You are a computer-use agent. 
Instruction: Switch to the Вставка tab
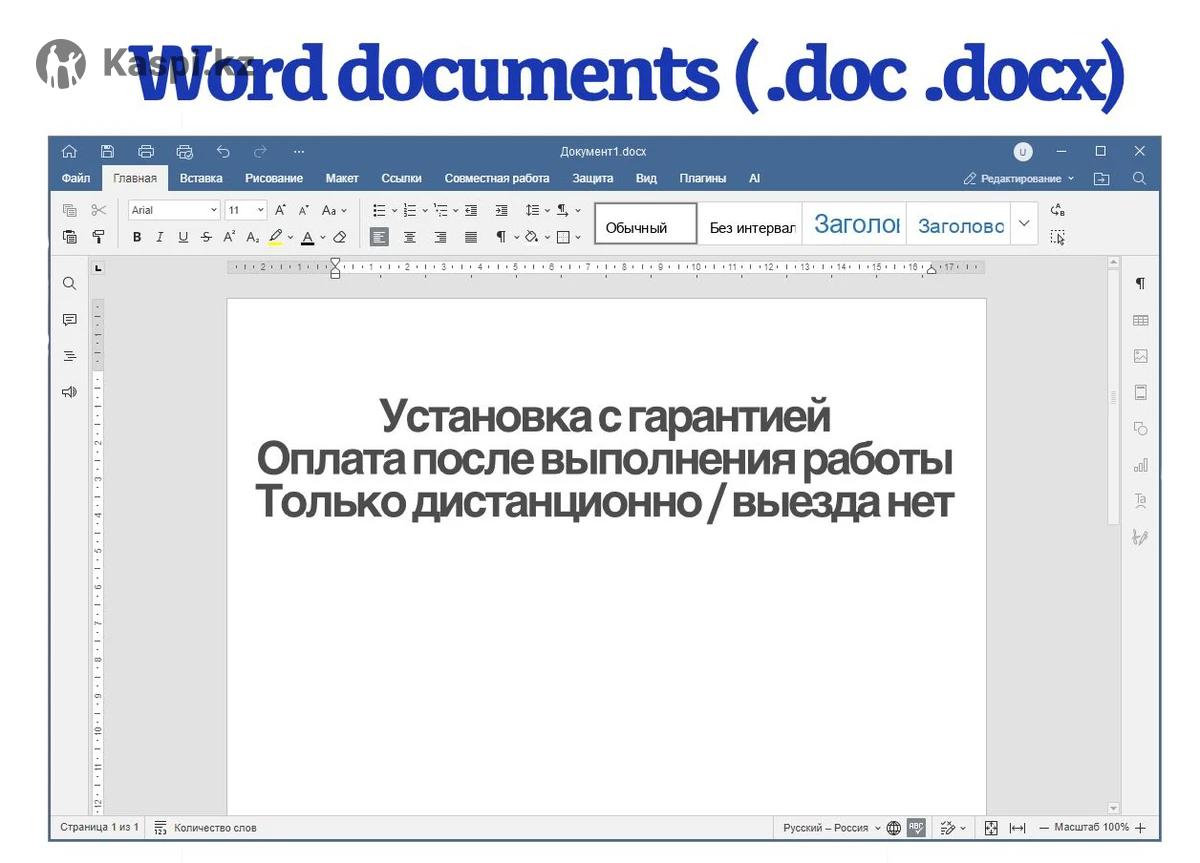coord(201,178)
